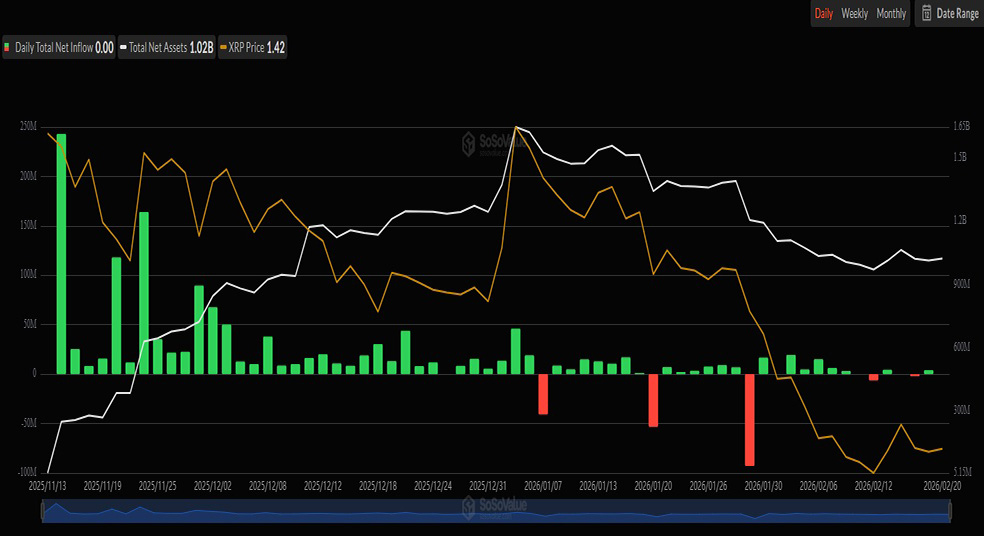Click the SoSoValue logo inside the range navigator
984x536 pixels.
point(493,507)
